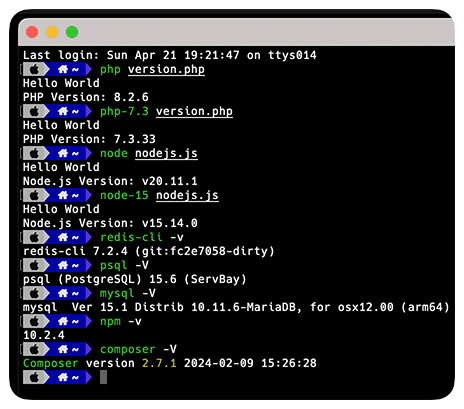The image size is (464, 409).
Task: Click the Apple icon on the 'mysql -V' prompt
Action: (34, 293)
